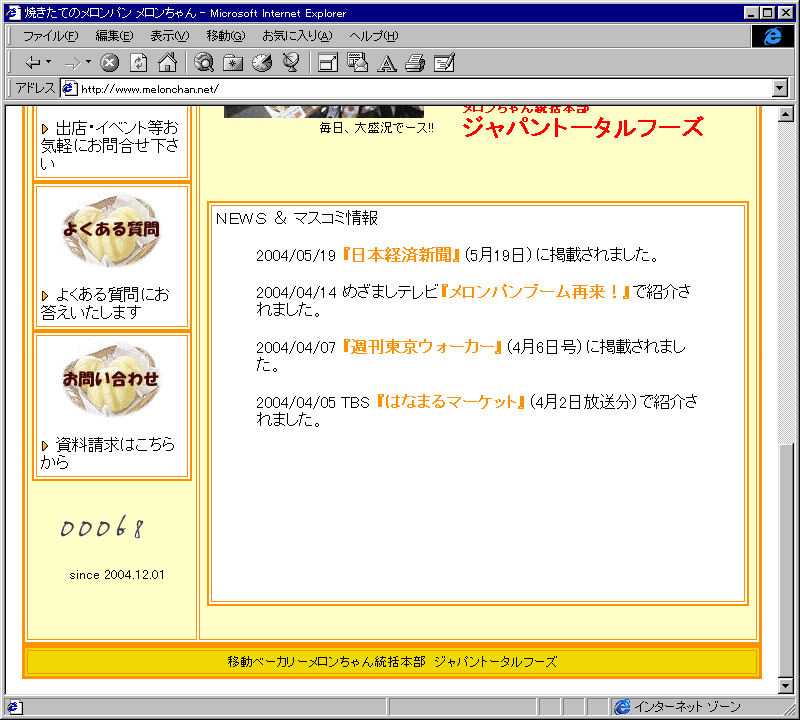
Task: Click the Internet zone status icon
Action: [x=622, y=707]
